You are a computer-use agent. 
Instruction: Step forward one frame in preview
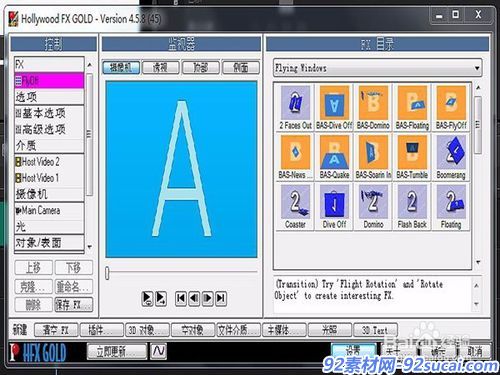pyautogui.click(x=208, y=298)
